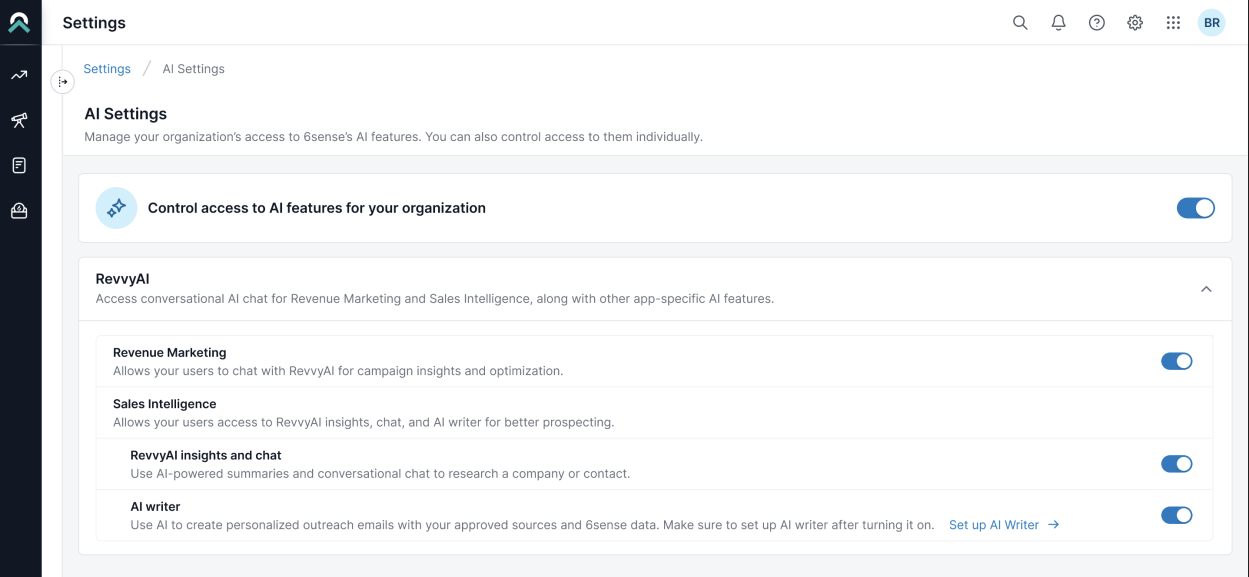Image resolution: width=1249 pixels, height=577 pixels.
Task: Open the notifications bell
Action: point(1058,22)
